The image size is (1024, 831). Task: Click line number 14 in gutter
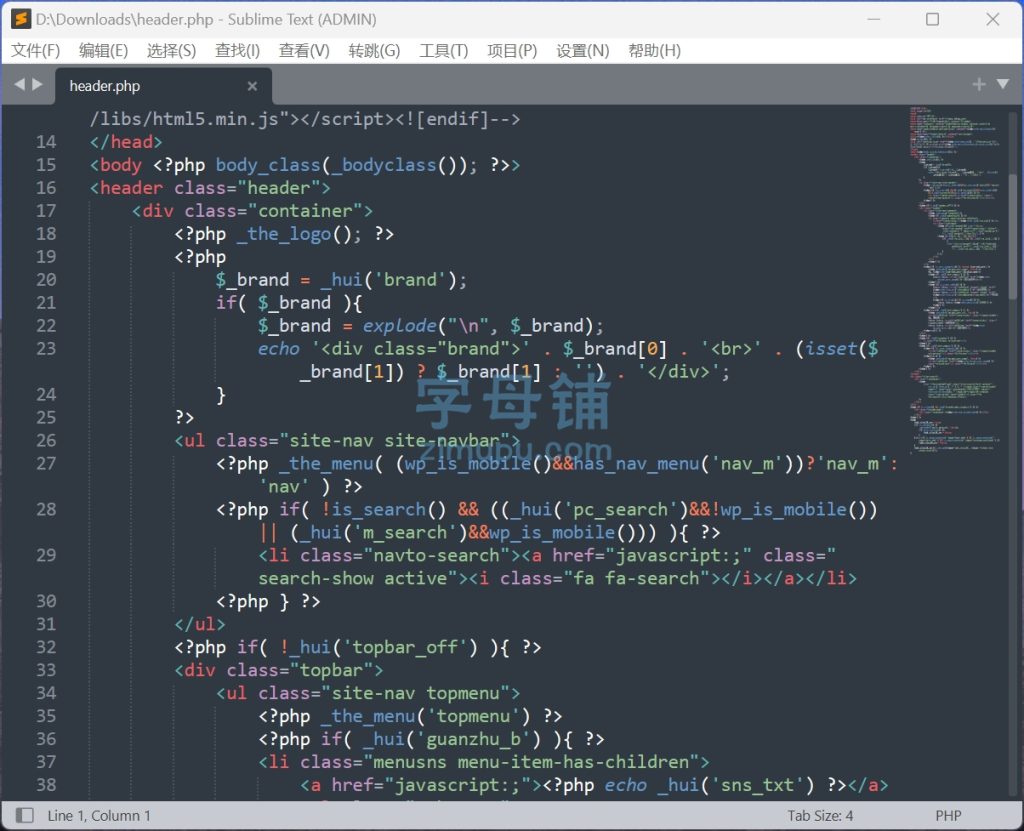pyautogui.click(x=46, y=142)
